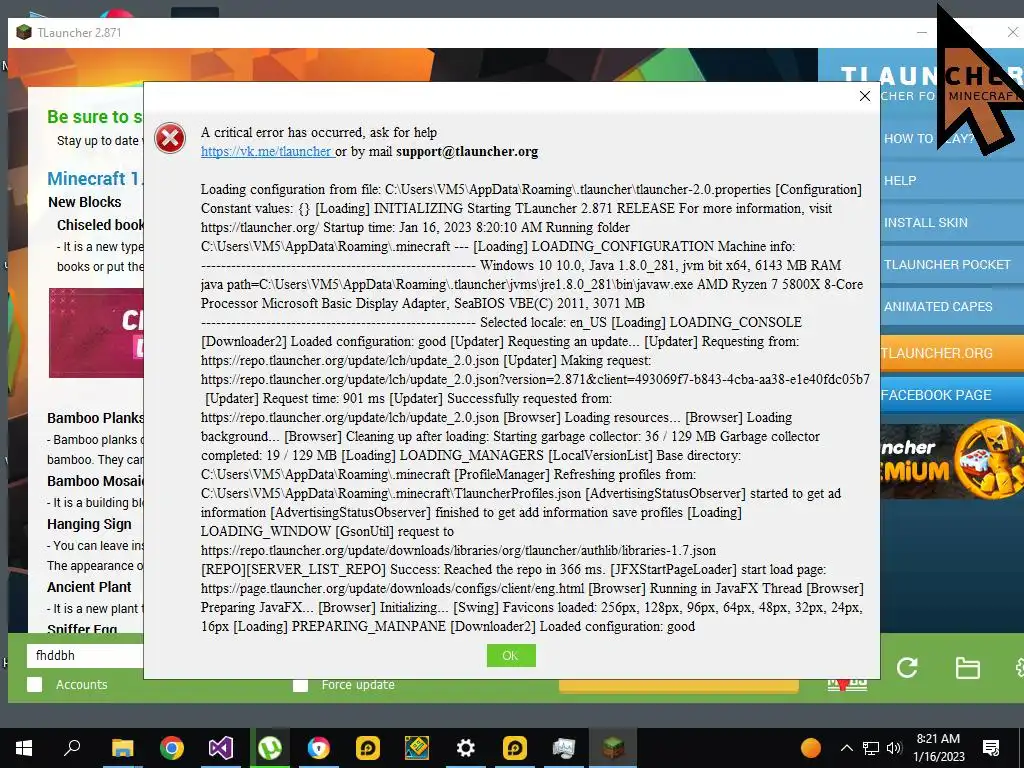Image resolution: width=1024 pixels, height=768 pixels.
Task: Click the orange circle tray icon
Action: tap(810, 748)
